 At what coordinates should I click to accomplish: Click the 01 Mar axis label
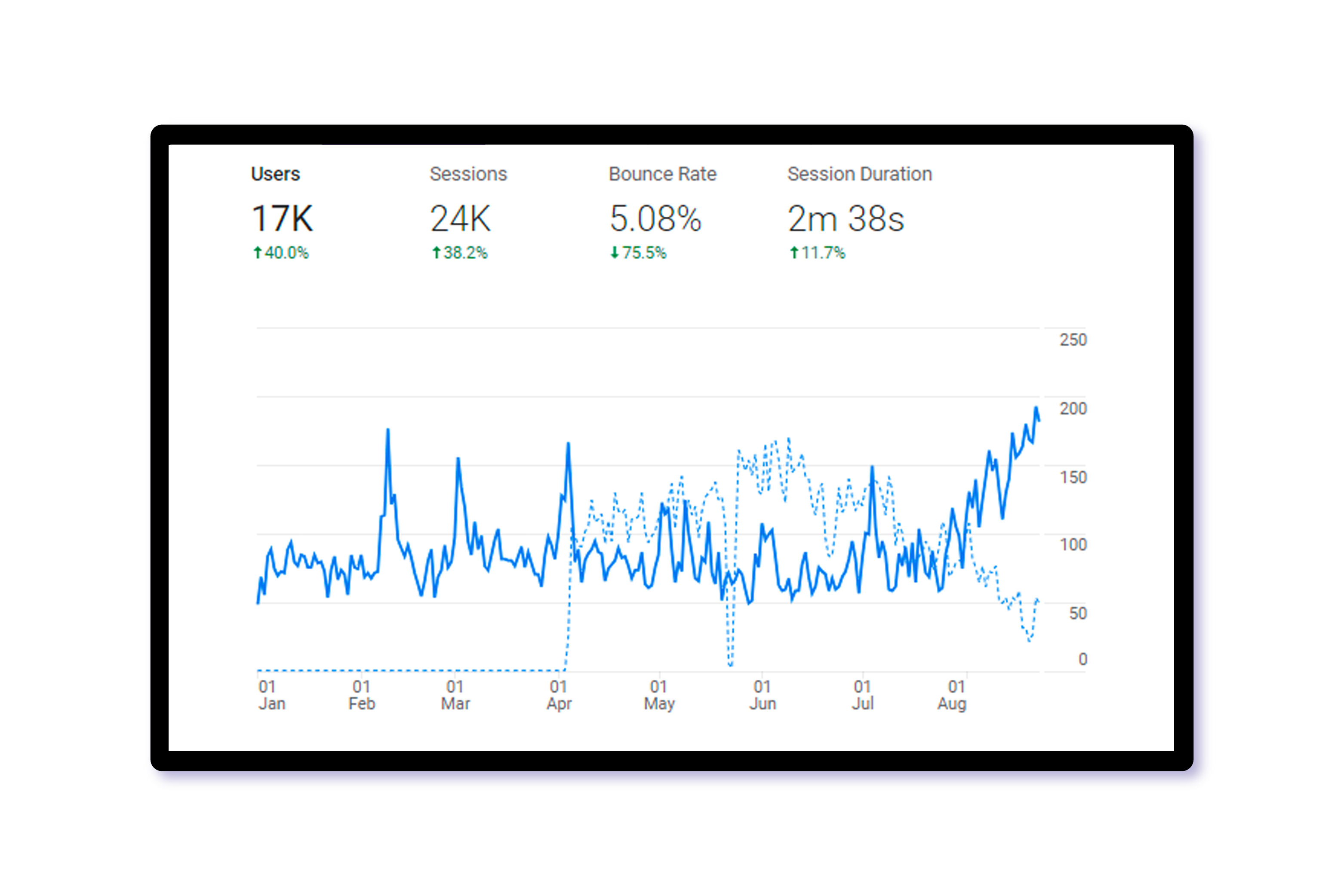tap(455, 695)
